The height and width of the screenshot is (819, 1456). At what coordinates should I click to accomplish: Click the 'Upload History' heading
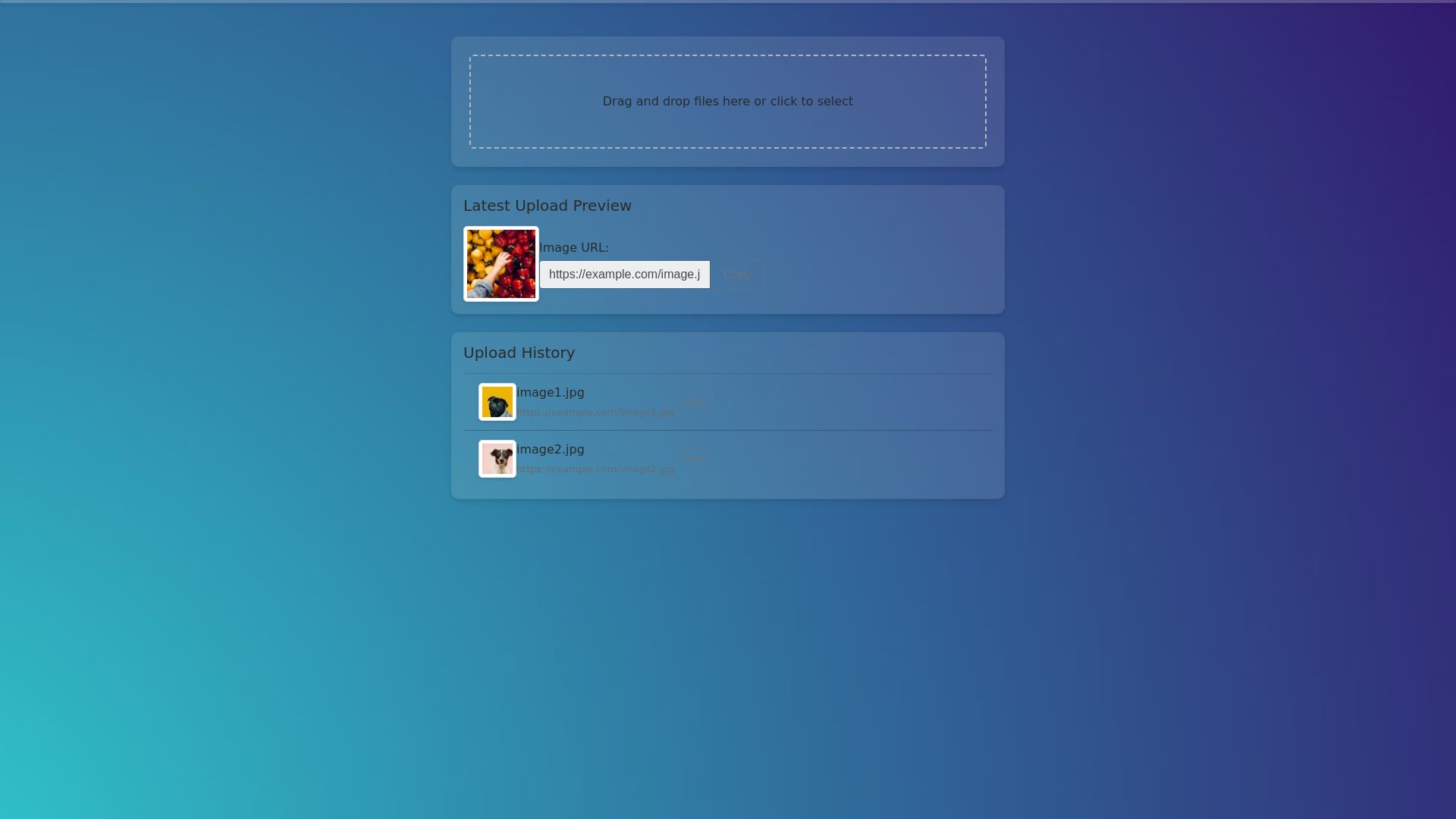519,353
